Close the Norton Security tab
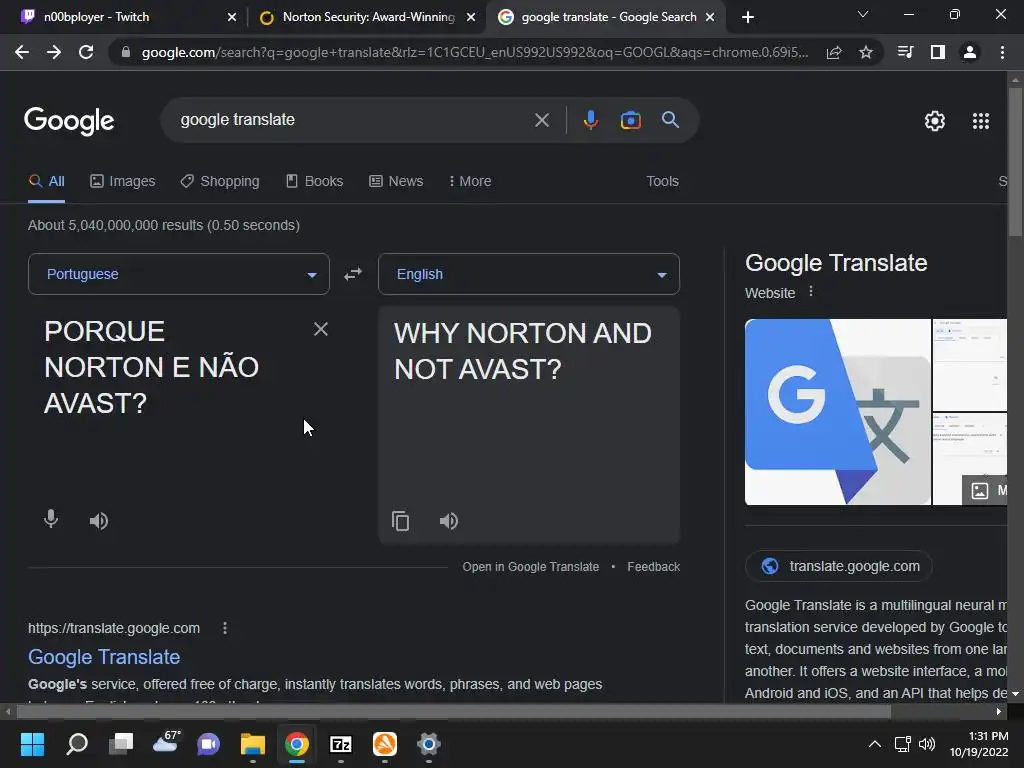 (471, 18)
